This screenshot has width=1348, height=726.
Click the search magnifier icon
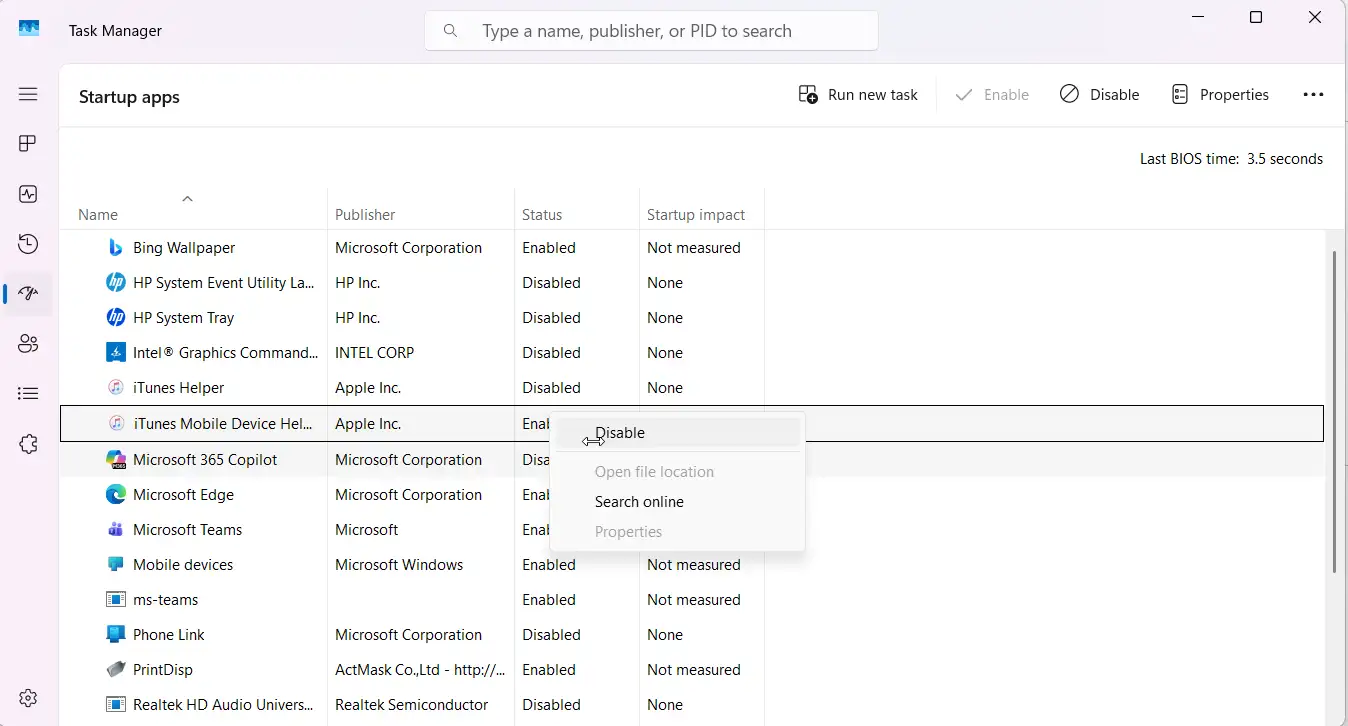451,31
